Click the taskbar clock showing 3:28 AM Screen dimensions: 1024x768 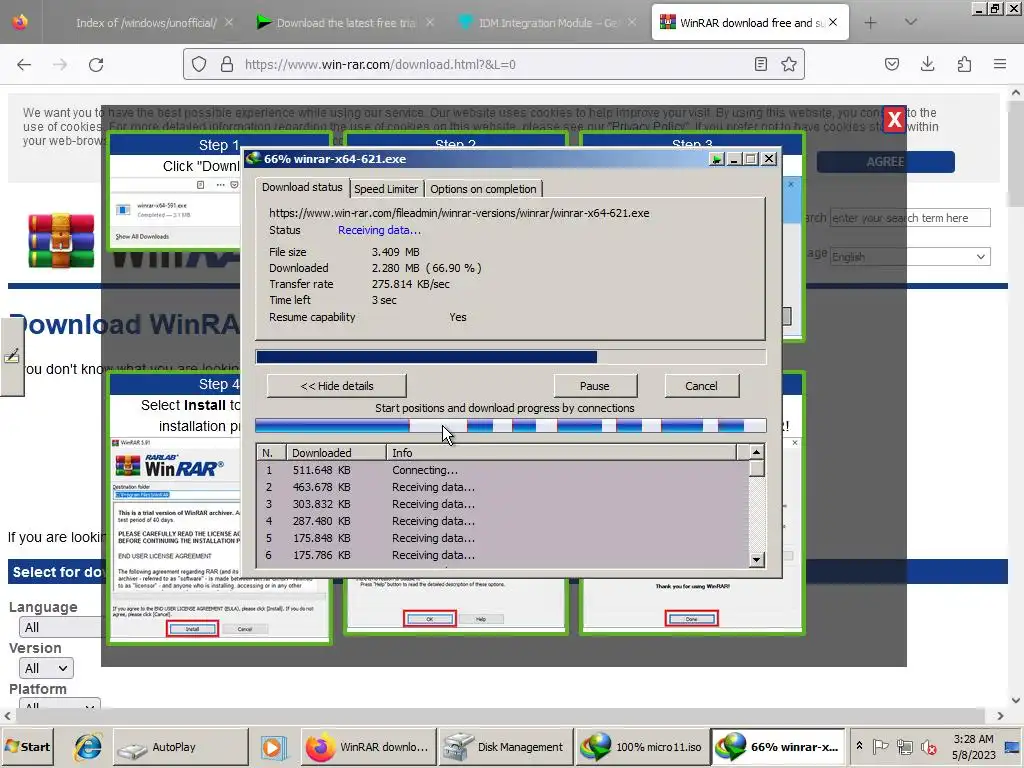973,746
